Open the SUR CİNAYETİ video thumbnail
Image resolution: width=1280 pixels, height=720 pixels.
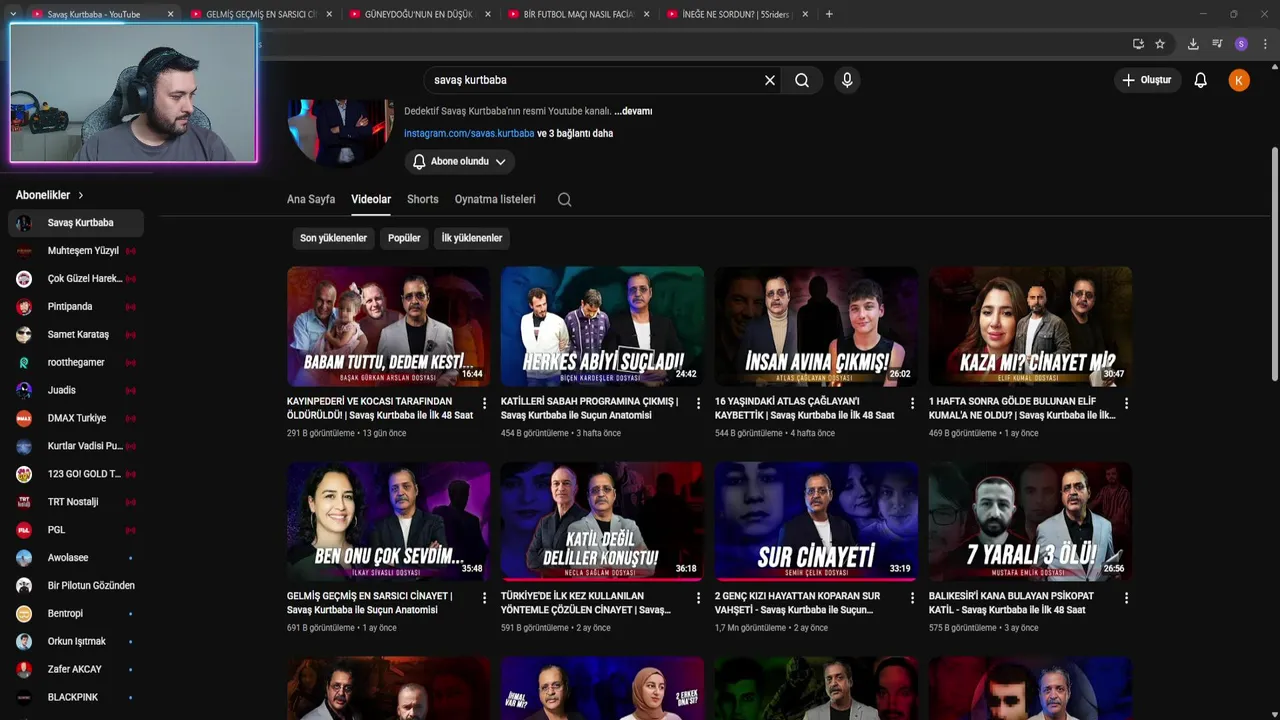tap(816, 521)
